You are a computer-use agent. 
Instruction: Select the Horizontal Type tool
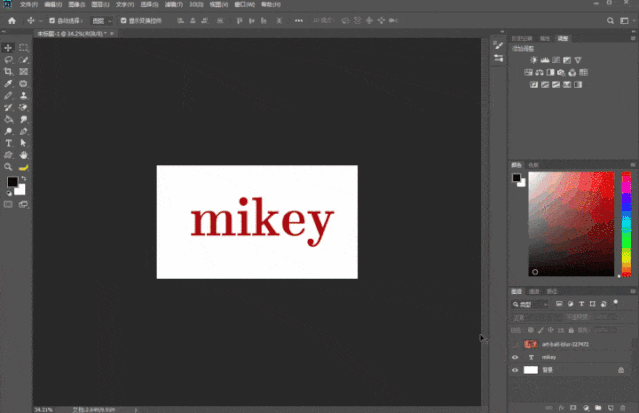(x=8, y=143)
